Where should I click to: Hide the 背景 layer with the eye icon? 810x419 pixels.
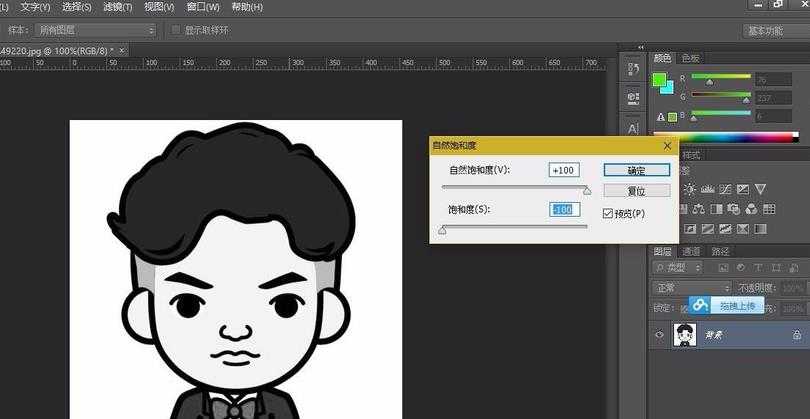point(659,336)
